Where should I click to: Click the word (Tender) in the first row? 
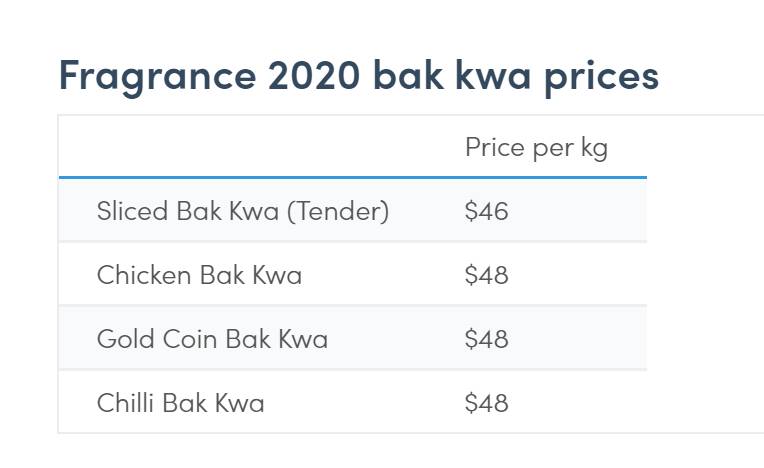tap(337, 211)
